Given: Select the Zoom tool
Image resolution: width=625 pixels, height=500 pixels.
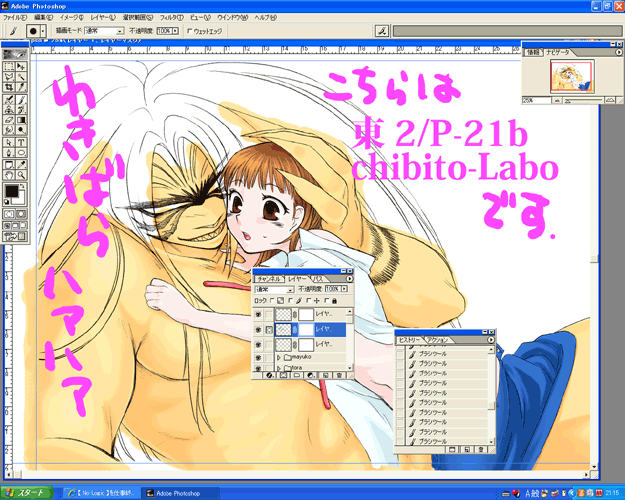Looking at the screenshot, I should (21, 175).
